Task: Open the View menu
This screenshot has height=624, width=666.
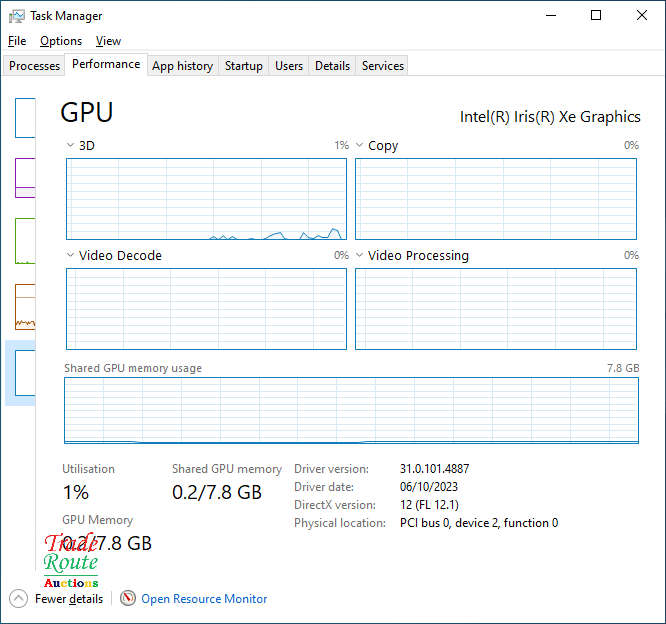Action: tap(108, 41)
